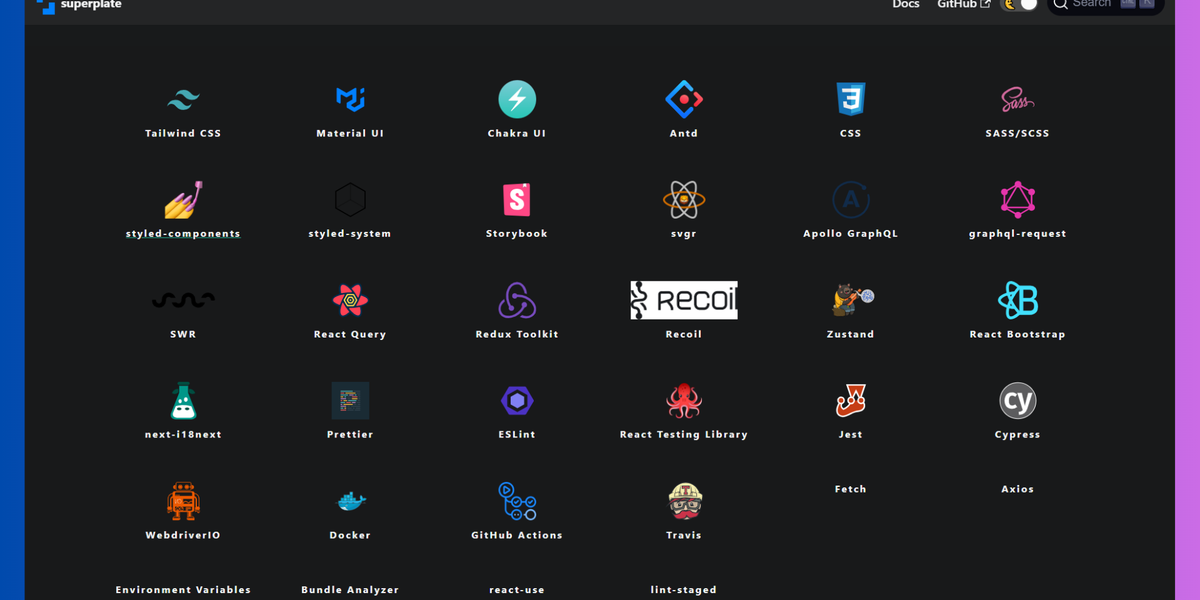Pick the SASS/SCSS pink logo
This screenshot has width=1200, height=600.
pos(1018,99)
